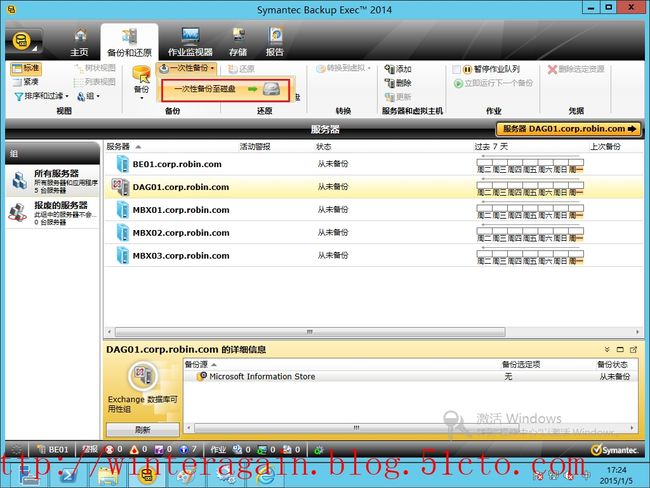Screen dimensions: 650x488
Task: Click the red error alerts icon in status bar
Action: click(109, 449)
